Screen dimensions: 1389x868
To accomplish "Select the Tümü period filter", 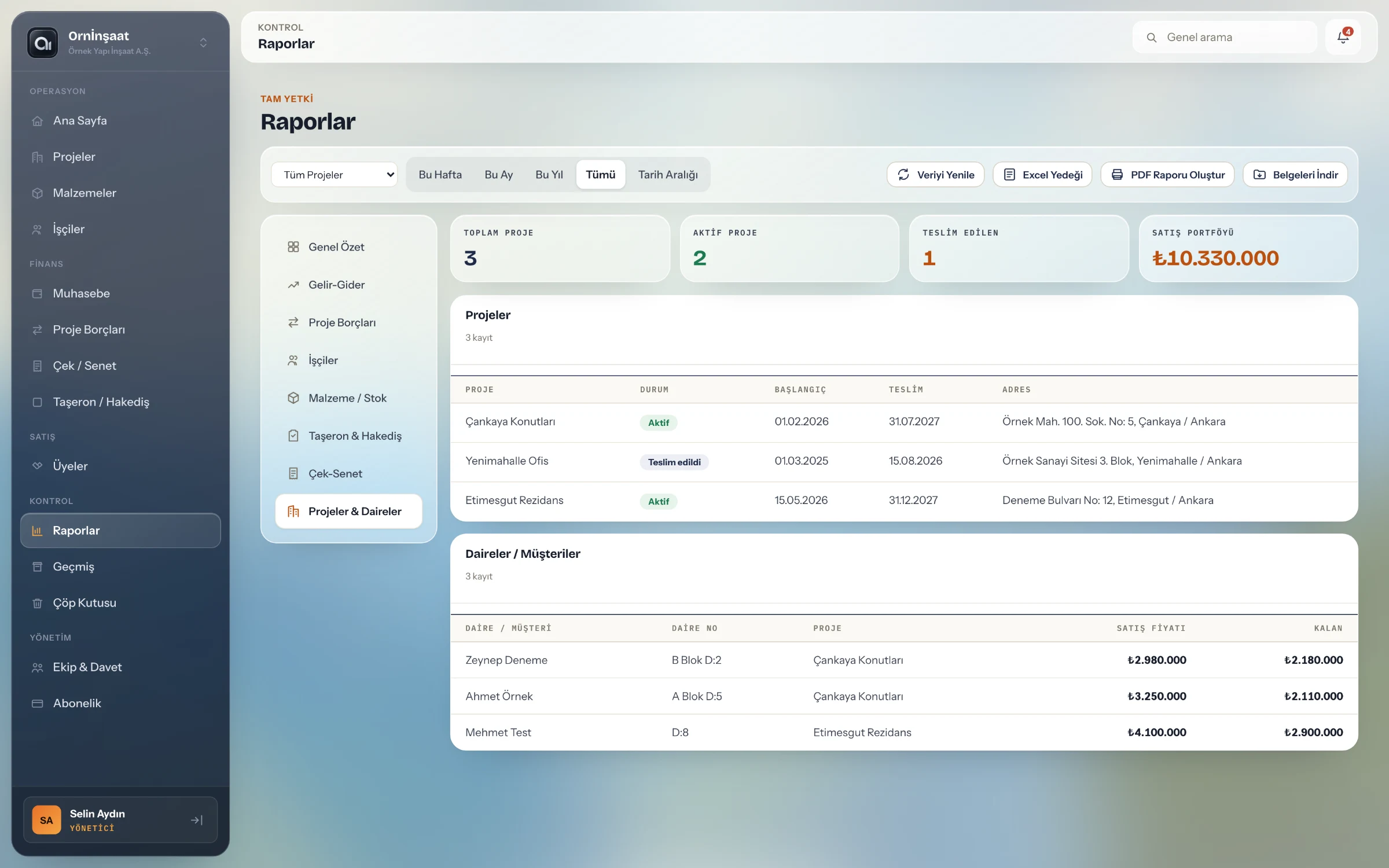I will (601, 175).
